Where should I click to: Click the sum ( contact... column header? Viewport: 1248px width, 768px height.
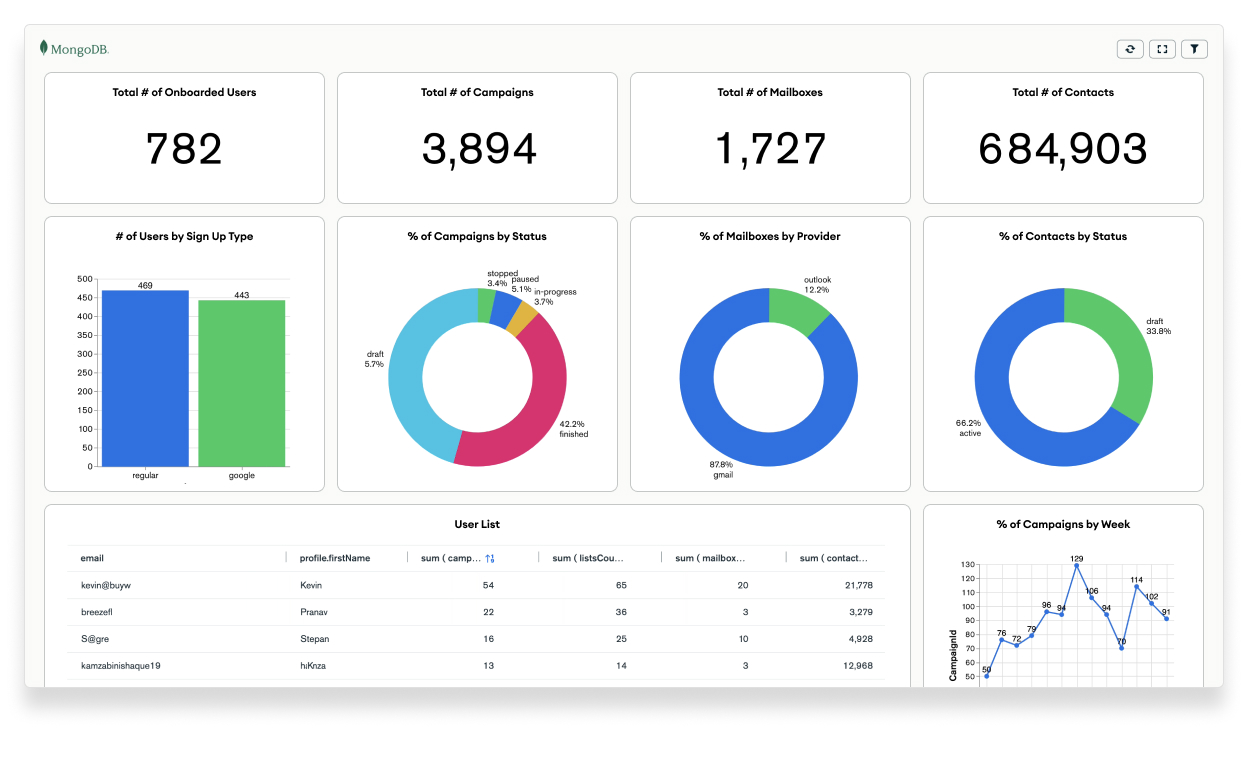tap(834, 558)
